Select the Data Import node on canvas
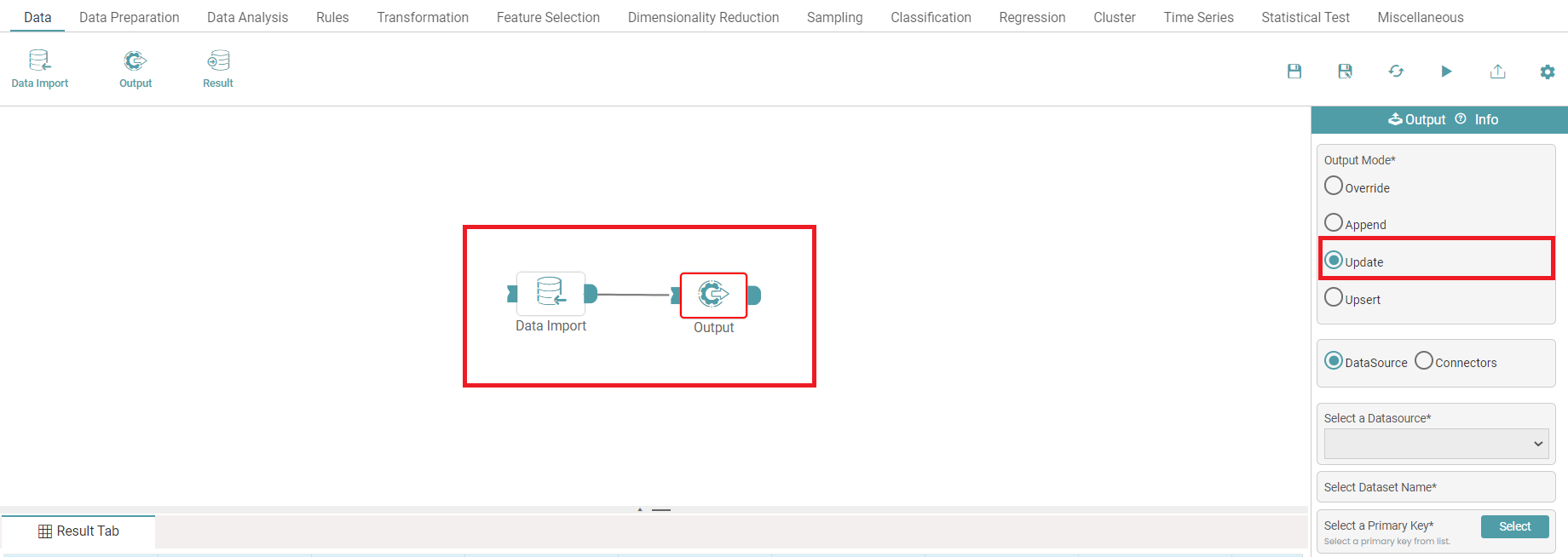The image size is (1568, 557). click(x=551, y=294)
